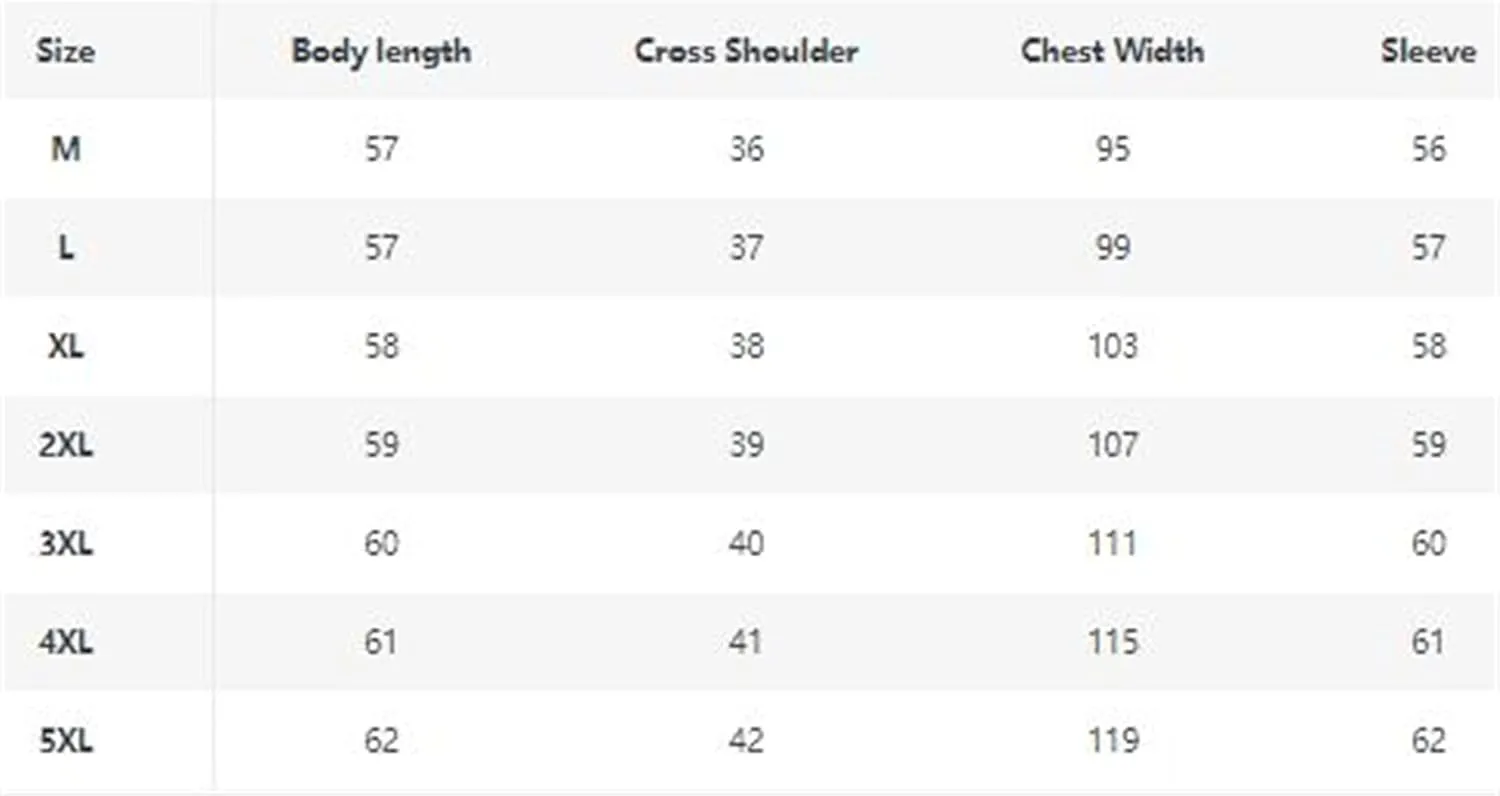This screenshot has height=796, width=1500.
Task: Click the Sleeve column header
Action: 1428,51
